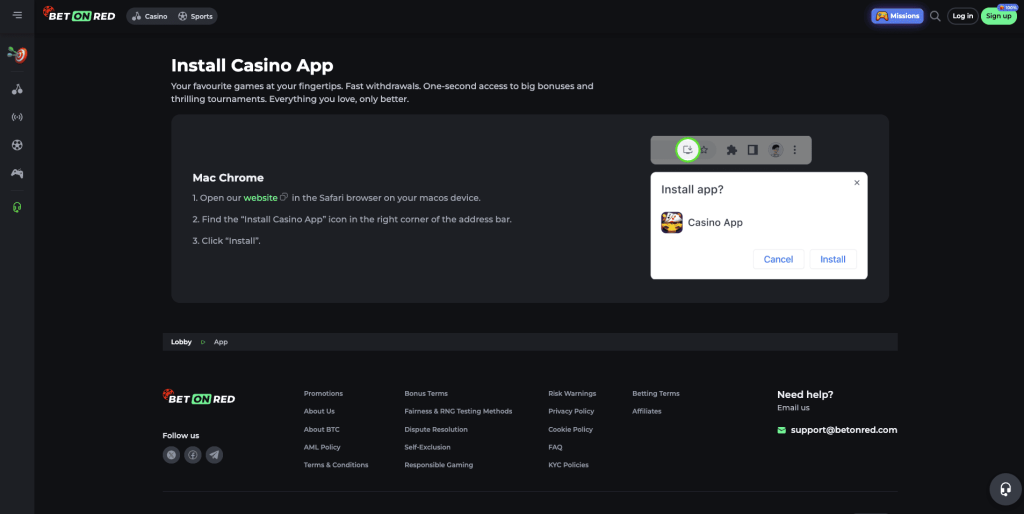This screenshot has height=514, width=1024.
Task: Open the X social icon
Action: tap(171, 455)
